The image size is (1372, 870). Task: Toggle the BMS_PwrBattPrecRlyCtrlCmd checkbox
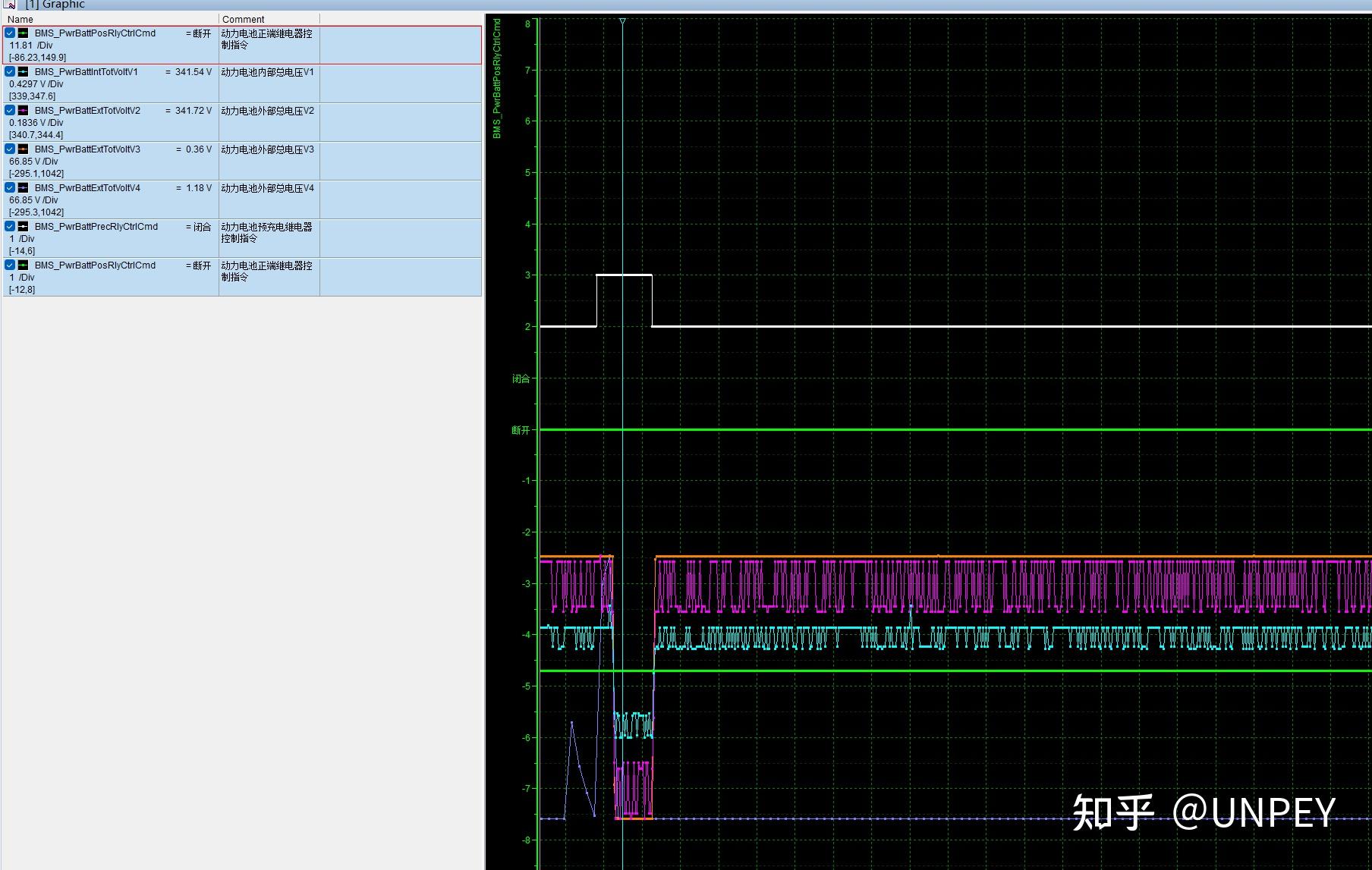(11, 227)
